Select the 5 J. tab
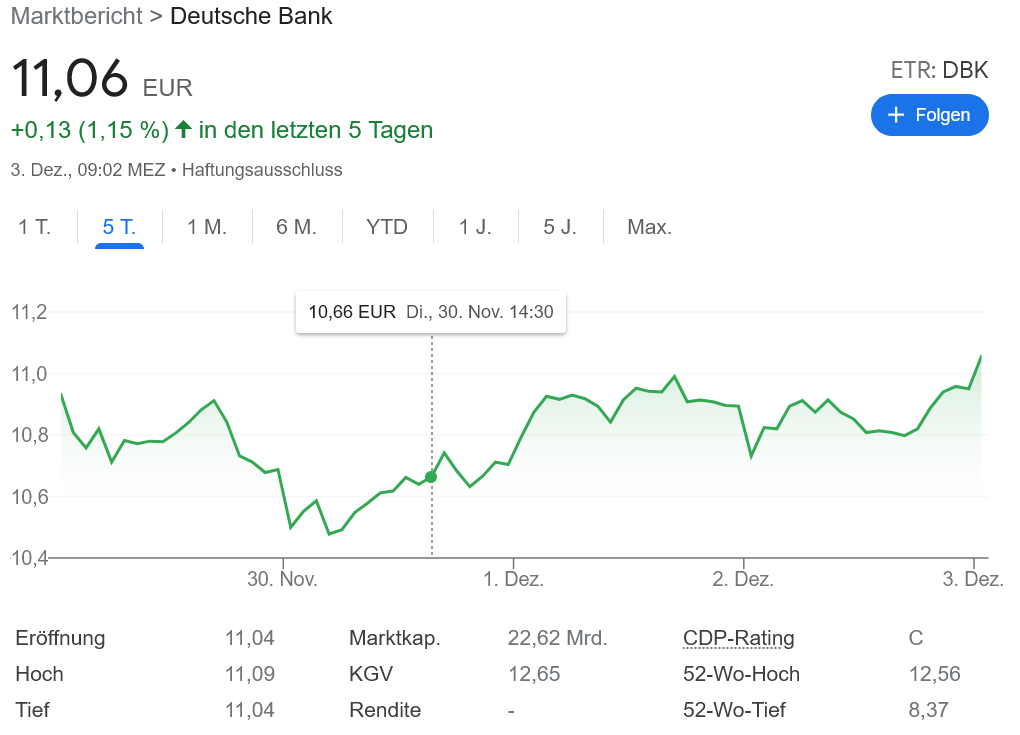The height and width of the screenshot is (735, 1020). coord(563,227)
